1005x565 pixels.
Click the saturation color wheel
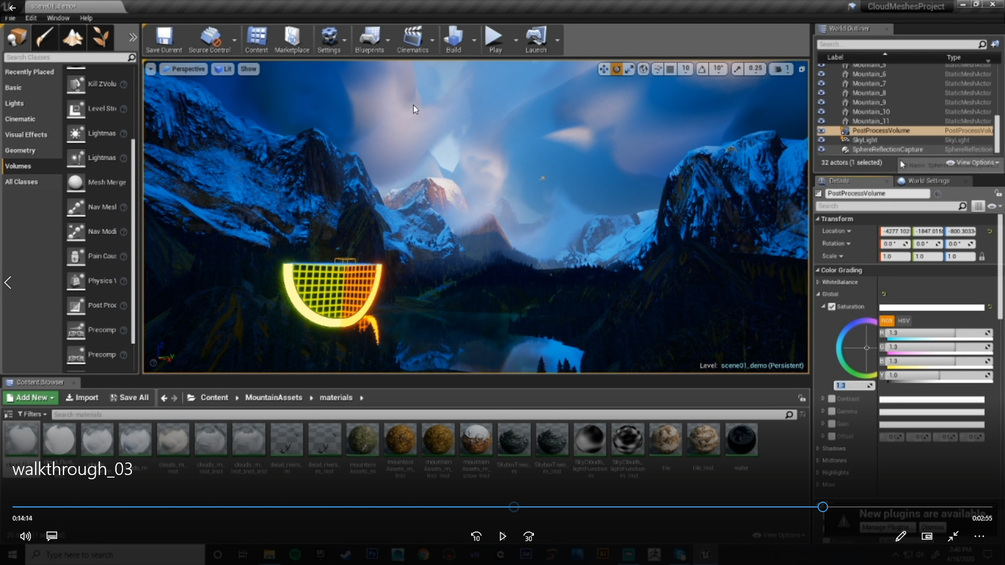[x=857, y=348]
